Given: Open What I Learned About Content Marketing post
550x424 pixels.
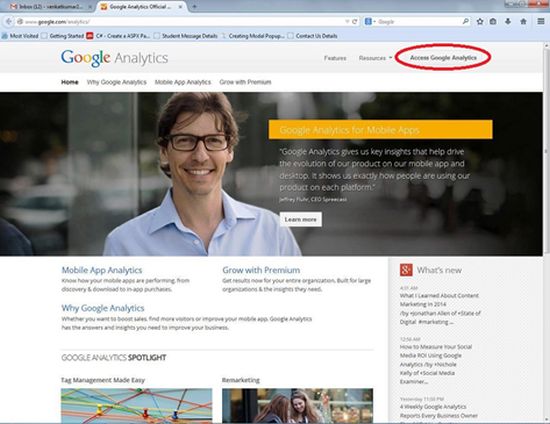Looking at the screenshot, I should pos(440,309).
